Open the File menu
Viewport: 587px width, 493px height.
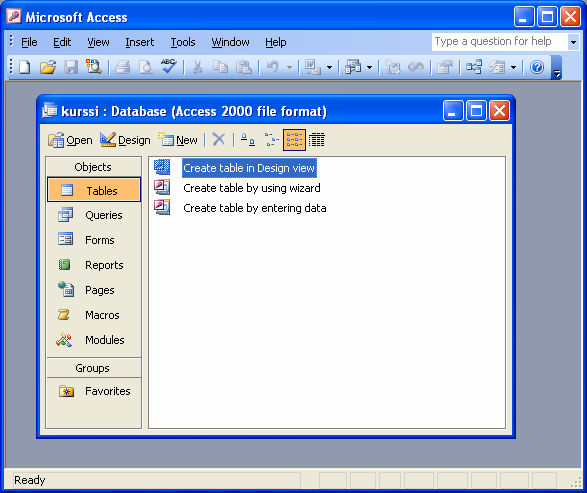tap(29, 42)
